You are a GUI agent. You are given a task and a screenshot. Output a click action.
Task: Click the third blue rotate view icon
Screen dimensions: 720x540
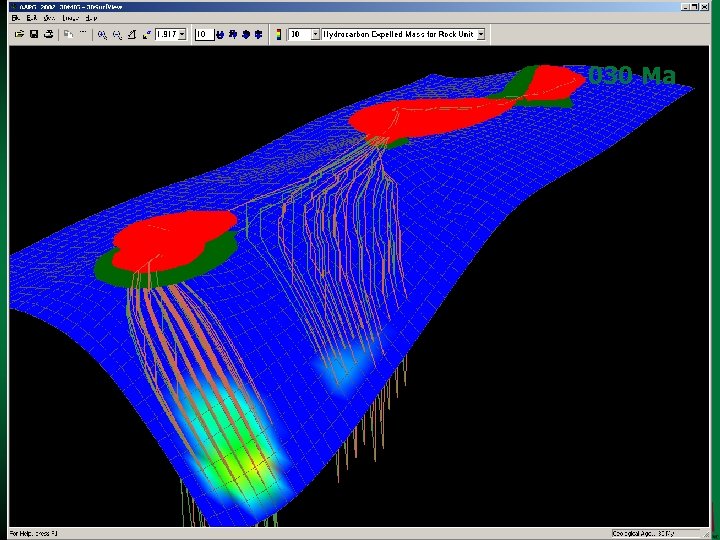[x=246, y=34]
